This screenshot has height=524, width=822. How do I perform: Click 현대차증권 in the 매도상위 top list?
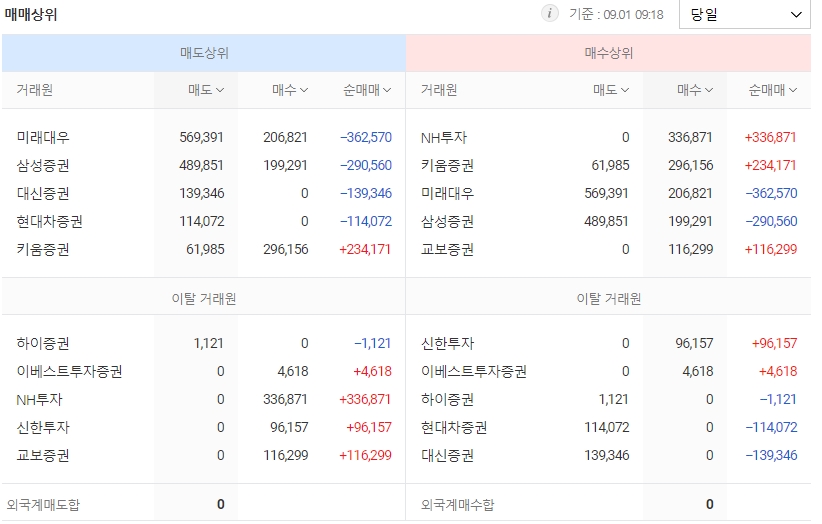49,221
